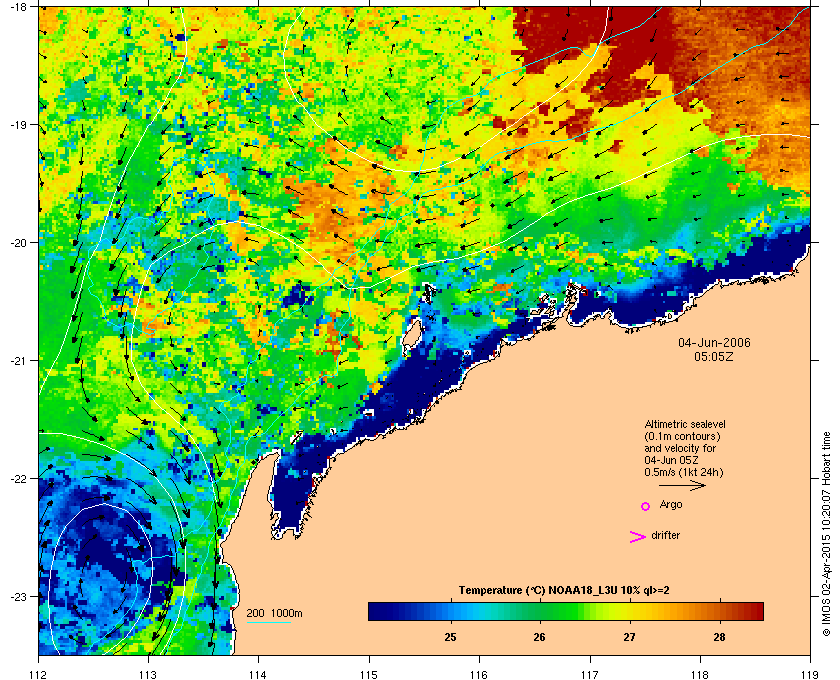
Task: Click the 'Altimetric sealevel' legend text
Action: click(685, 424)
